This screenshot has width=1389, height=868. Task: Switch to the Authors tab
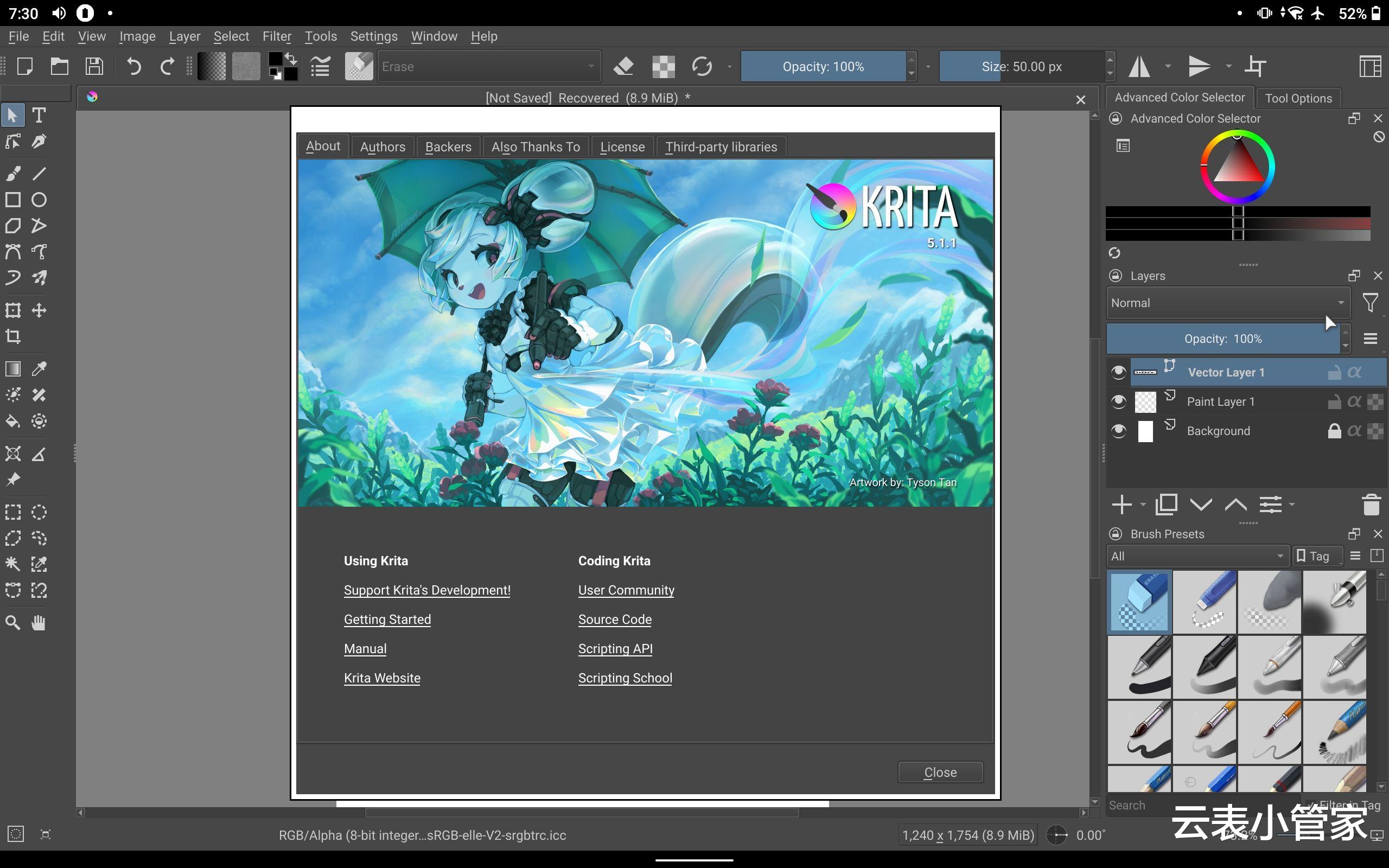[x=383, y=147]
